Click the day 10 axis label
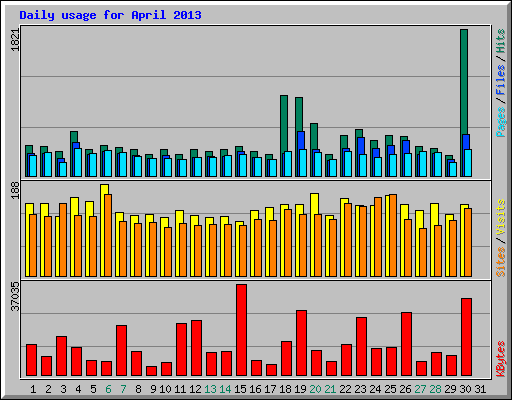The image size is (512, 400). [x=165, y=389]
